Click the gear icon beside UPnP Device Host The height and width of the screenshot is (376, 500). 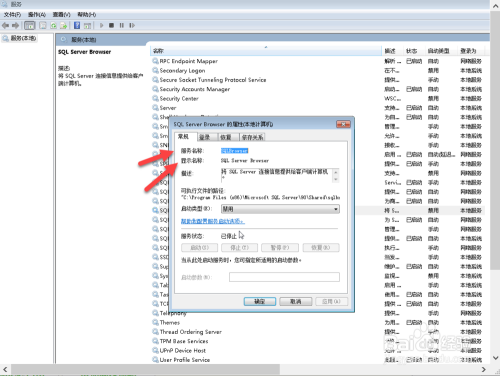coord(155,350)
